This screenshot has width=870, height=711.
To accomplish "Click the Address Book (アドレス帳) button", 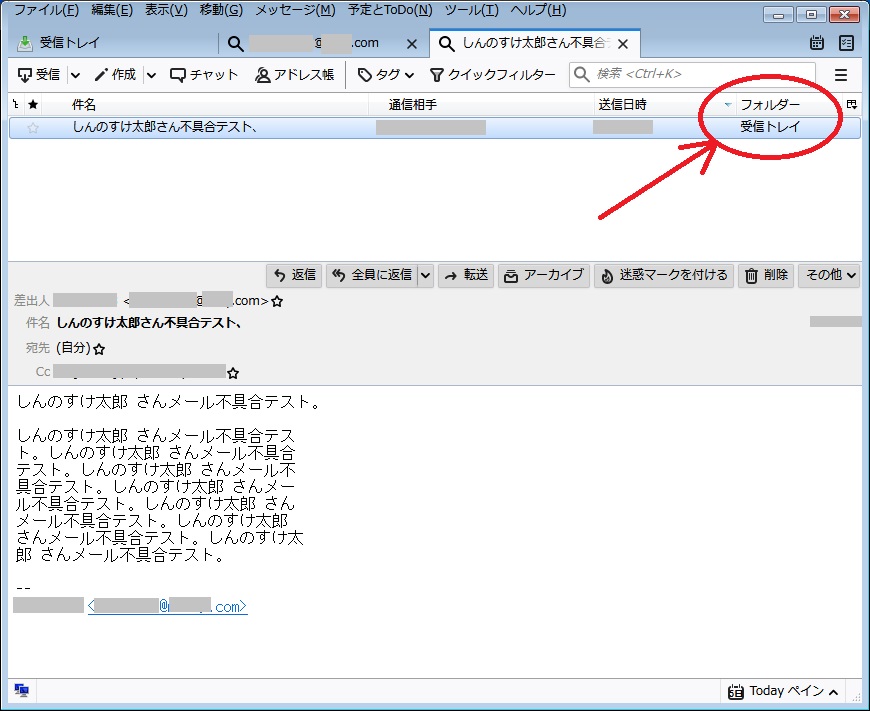I will pos(295,75).
